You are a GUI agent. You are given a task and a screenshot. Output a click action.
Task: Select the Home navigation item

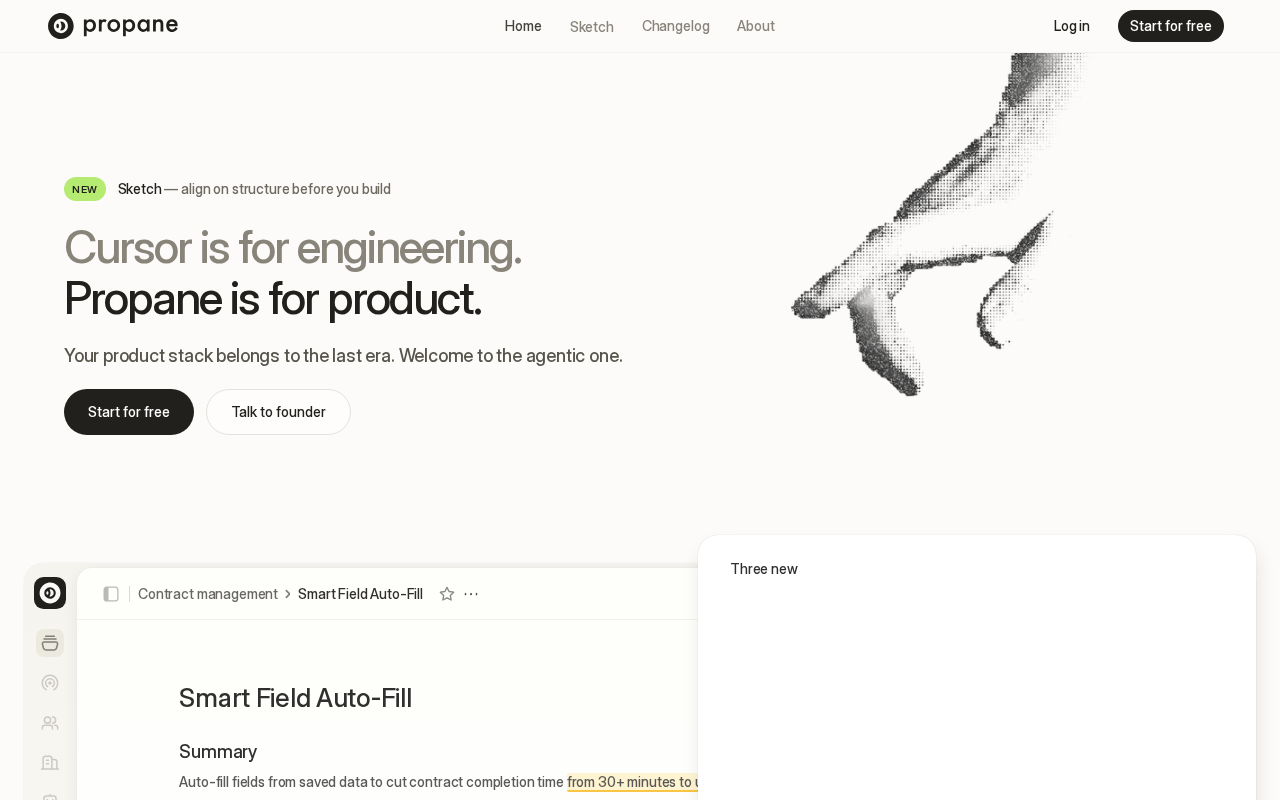(x=523, y=26)
